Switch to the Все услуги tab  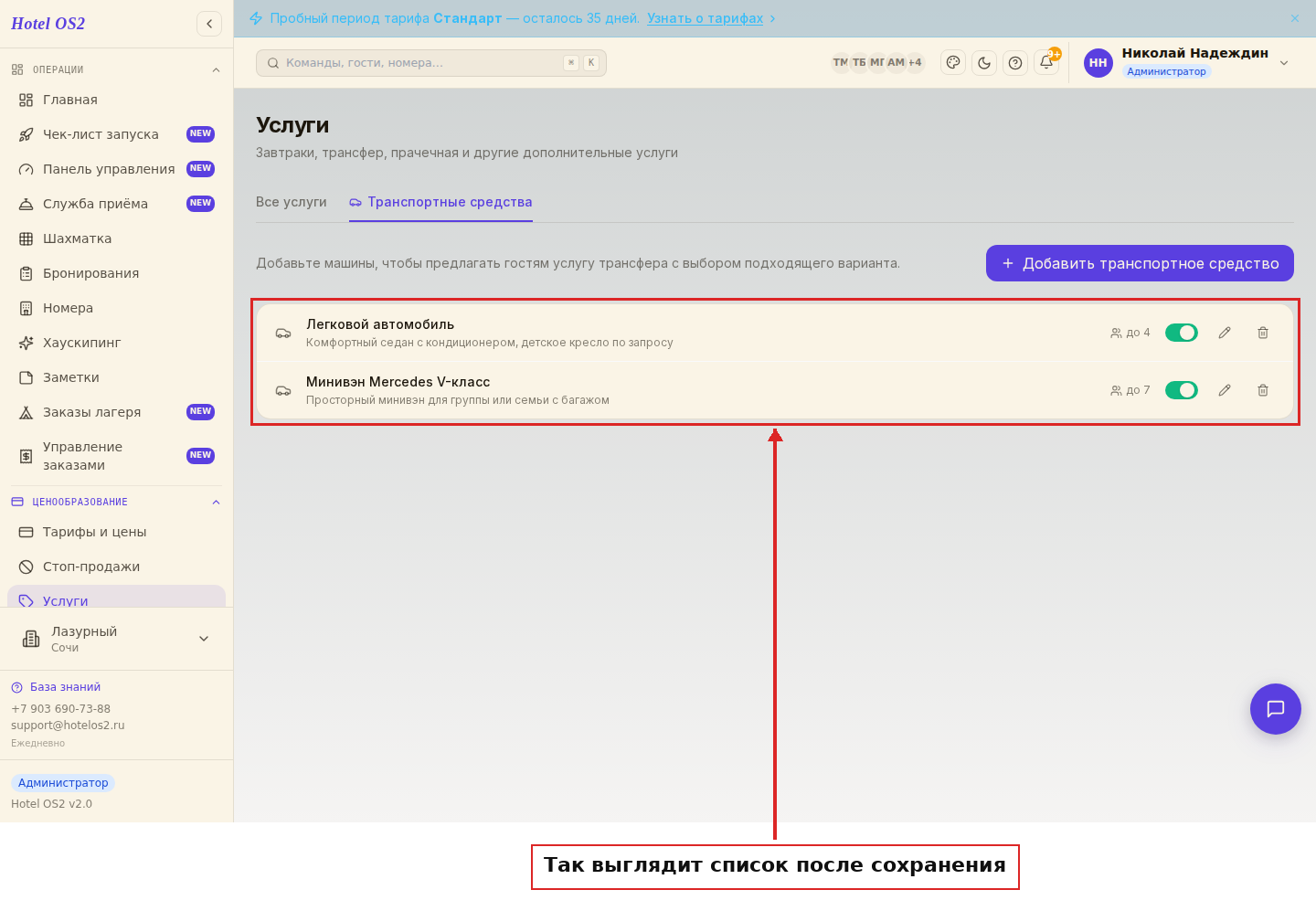point(292,202)
